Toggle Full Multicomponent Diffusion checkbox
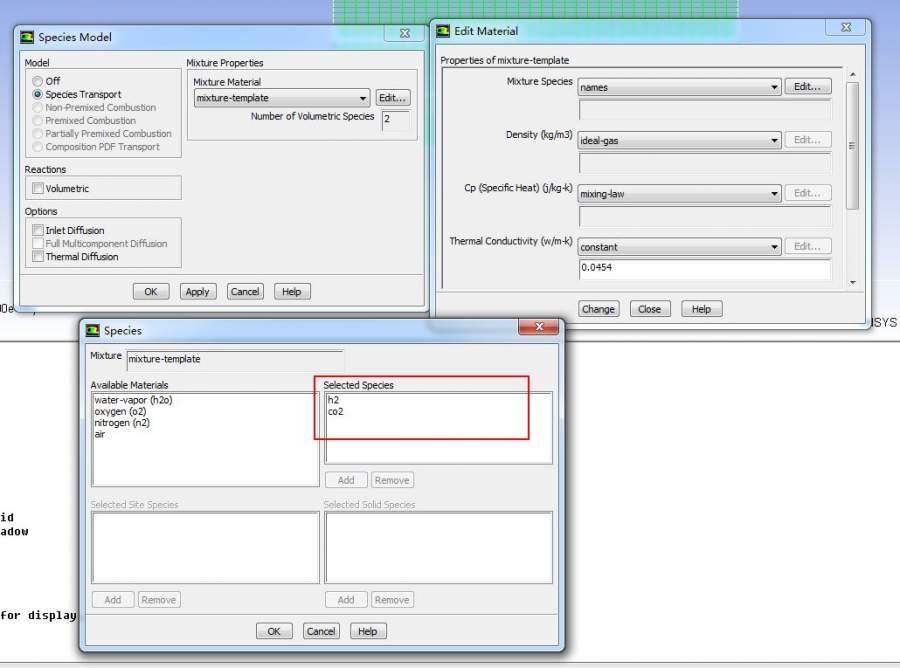 click(38, 243)
